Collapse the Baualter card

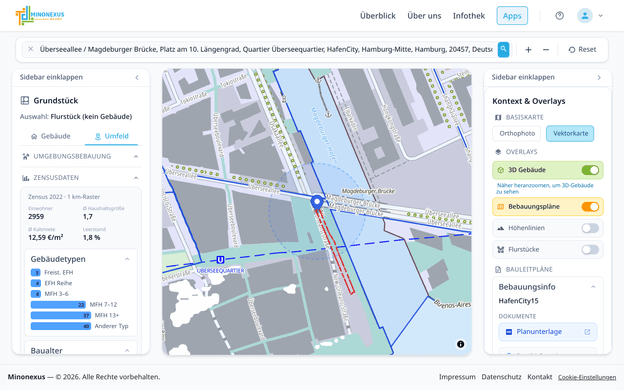[x=127, y=351]
